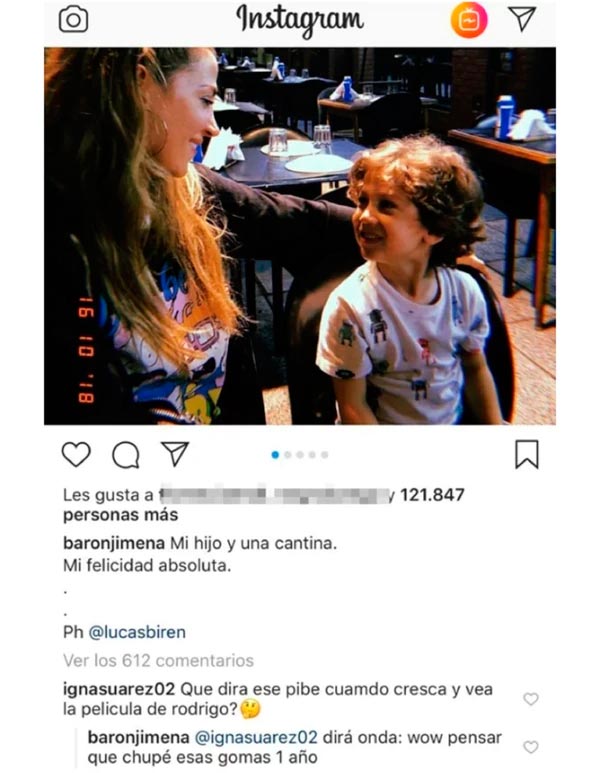Viewport: 600px width, 773px height.
Task: Save the post with the bookmark icon
Action: [x=527, y=454]
